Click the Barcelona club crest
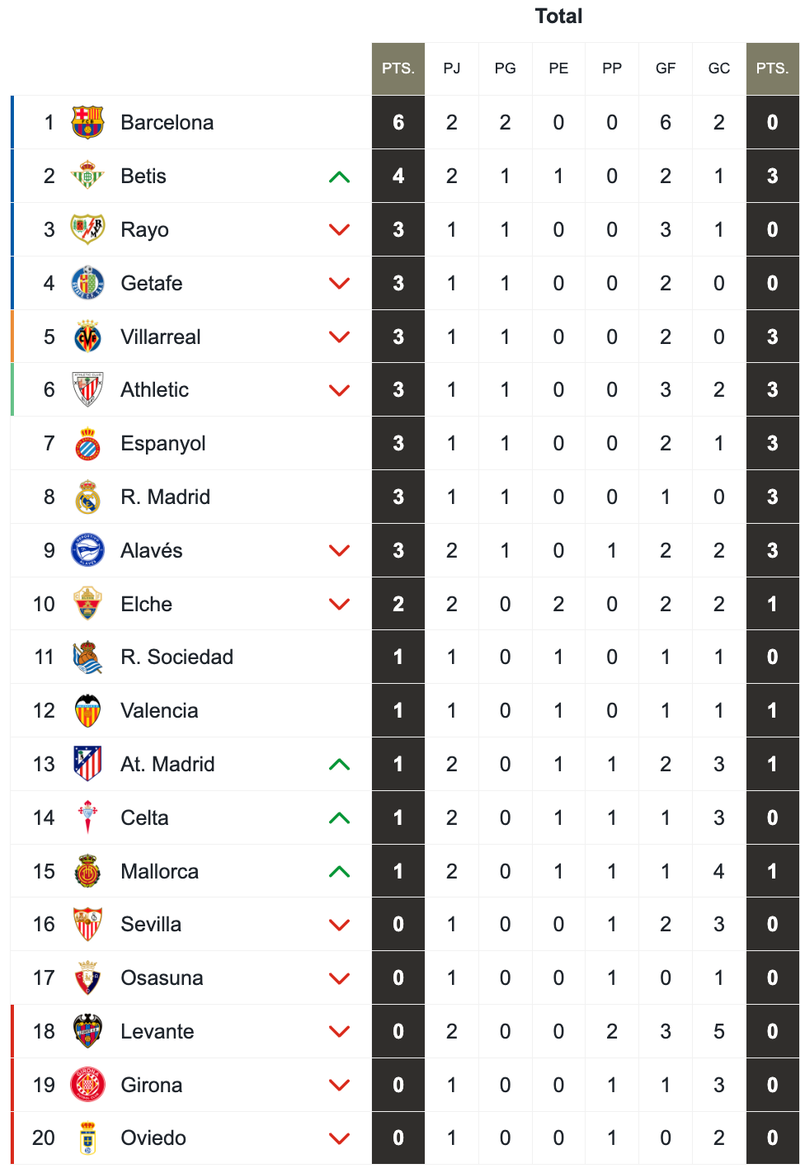Screen dimensions: 800x1173 coord(88,123)
